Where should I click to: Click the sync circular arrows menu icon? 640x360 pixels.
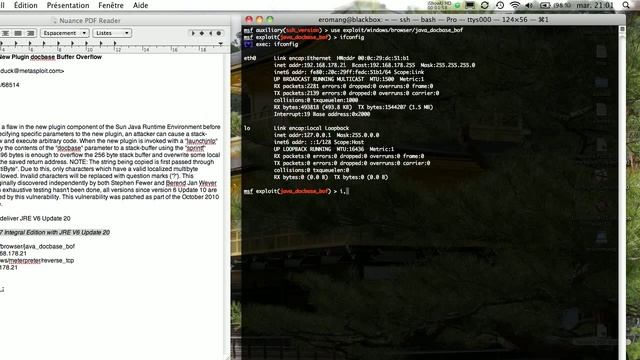485,5
